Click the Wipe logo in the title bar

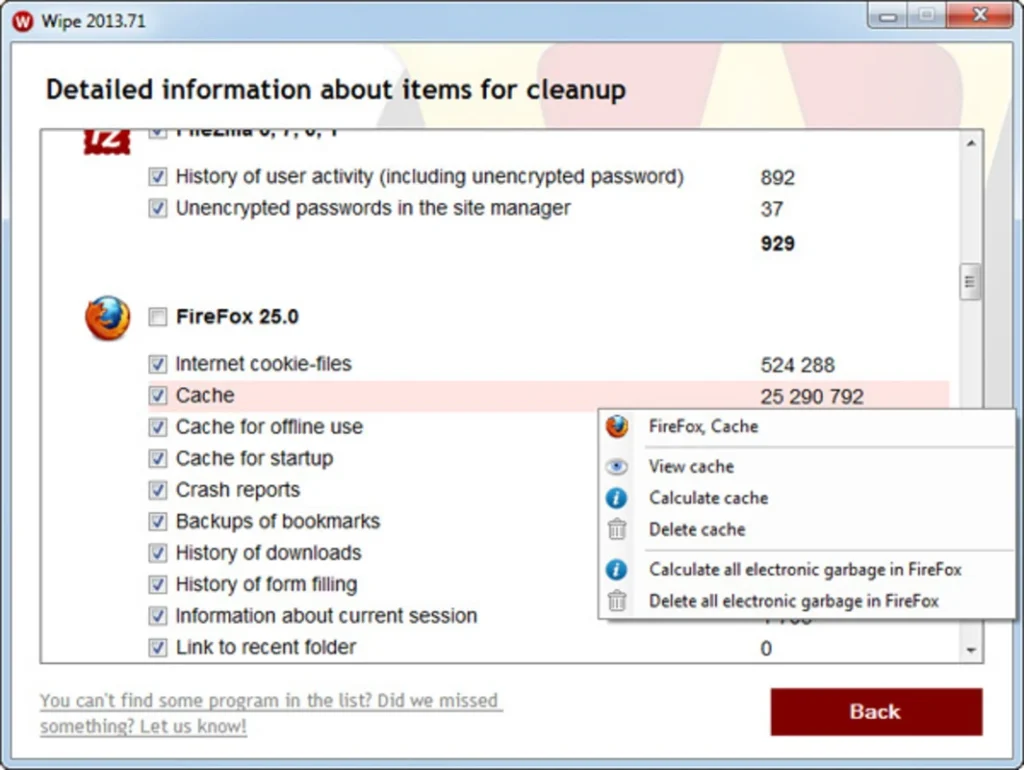click(20, 20)
